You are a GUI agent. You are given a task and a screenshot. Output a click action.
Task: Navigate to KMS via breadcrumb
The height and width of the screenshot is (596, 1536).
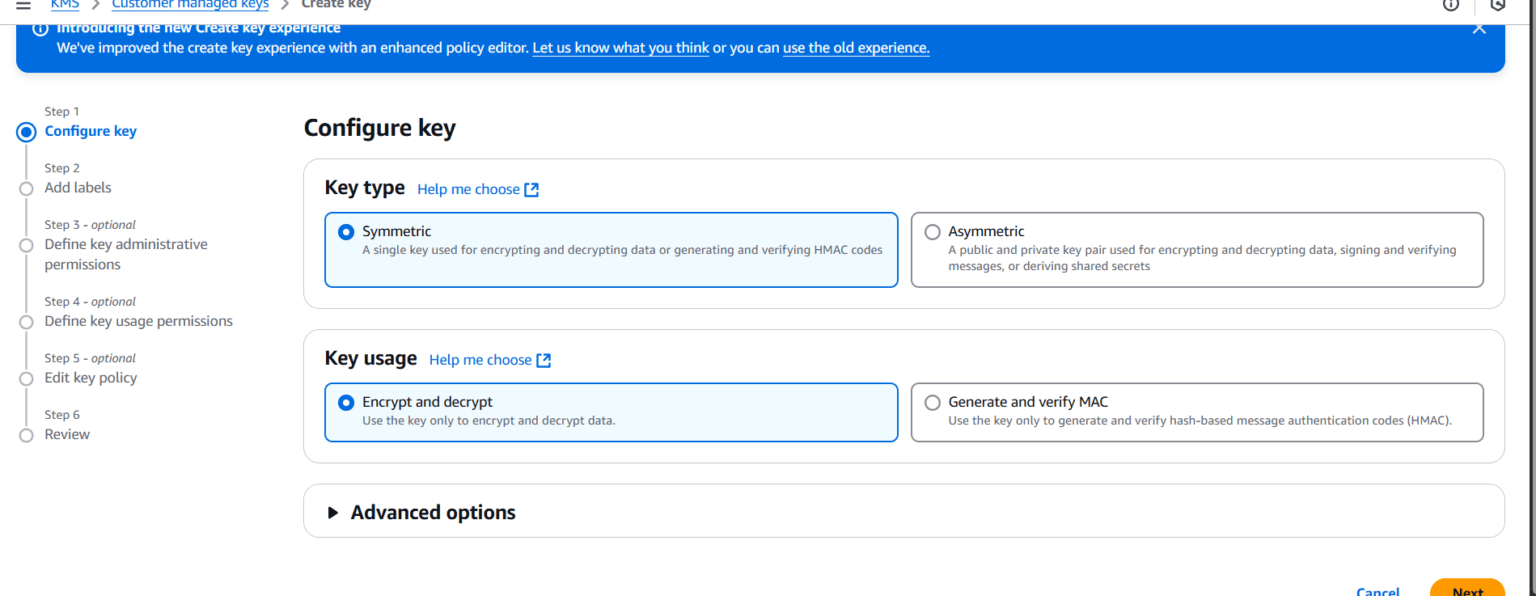pos(64,4)
